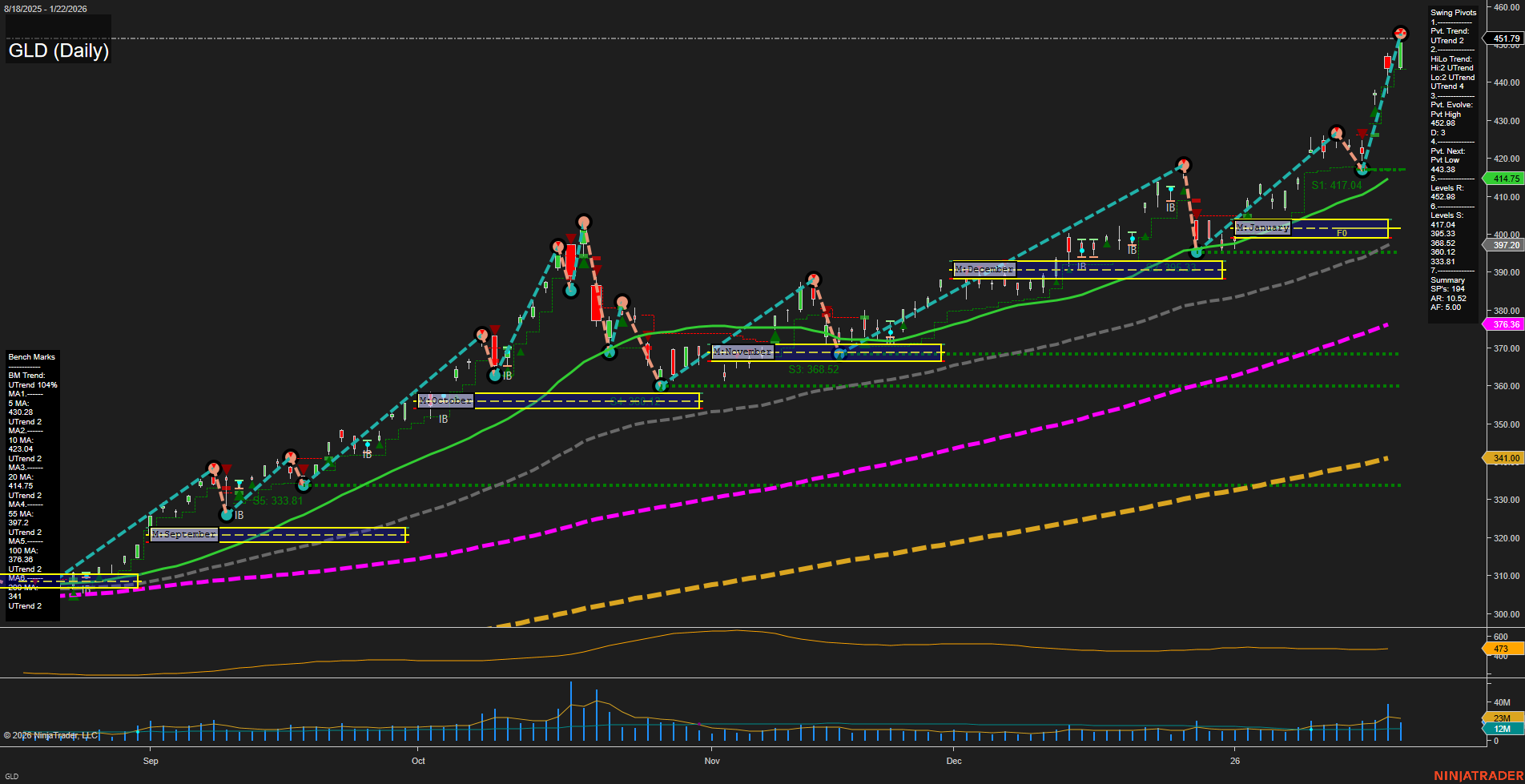1525x784 pixels.
Task: Click the 451.79 price marker on the price axis
Action: [x=1506, y=38]
